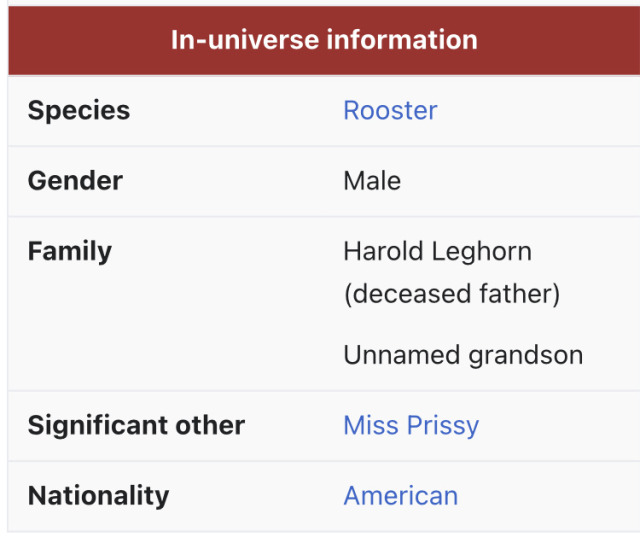
Task: Open the Rooster species link
Action: [x=390, y=110]
